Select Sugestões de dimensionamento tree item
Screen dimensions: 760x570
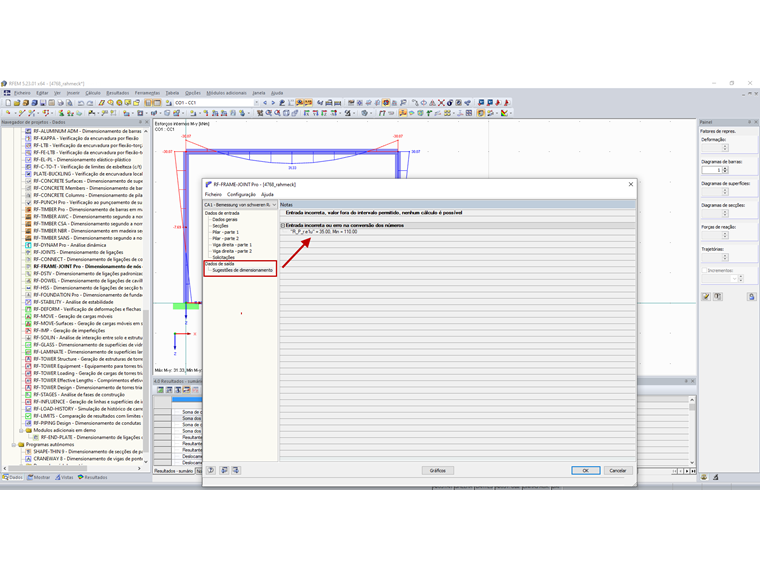[242, 270]
